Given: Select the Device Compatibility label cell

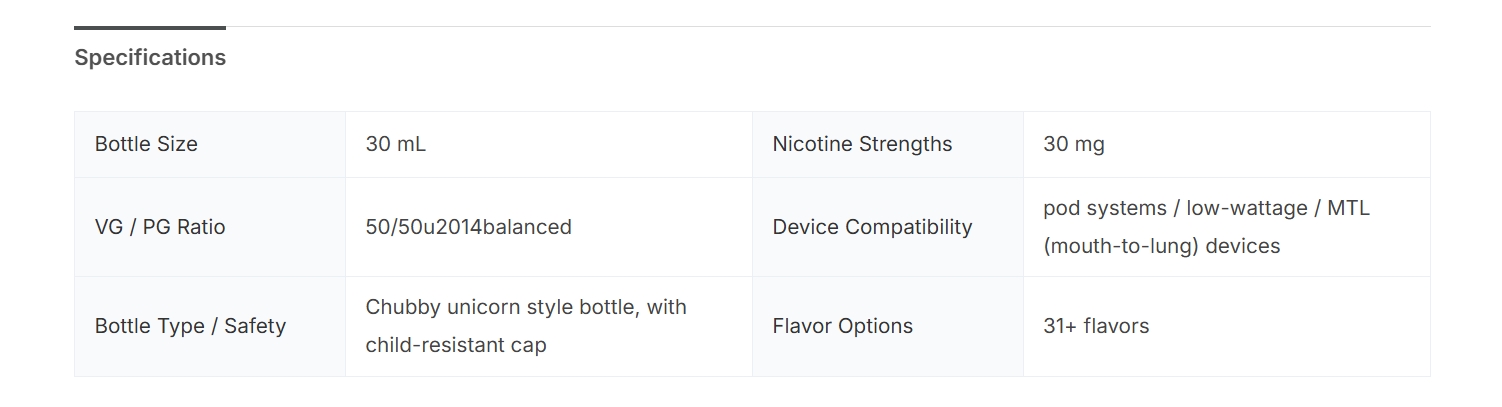Looking at the screenshot, I should 872,227.
